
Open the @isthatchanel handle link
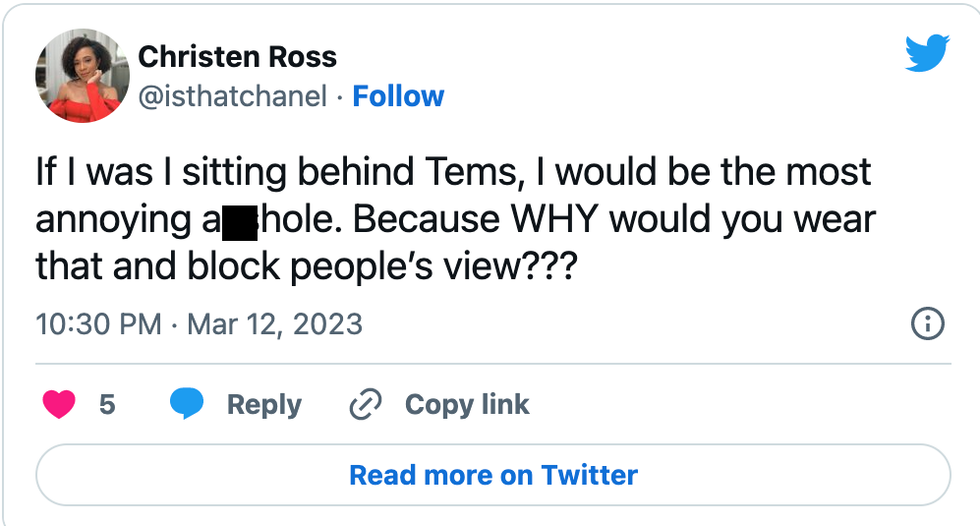coord(232,96)
